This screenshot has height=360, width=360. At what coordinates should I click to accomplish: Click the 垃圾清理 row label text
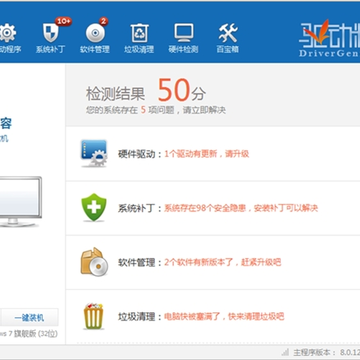(136, 316)
